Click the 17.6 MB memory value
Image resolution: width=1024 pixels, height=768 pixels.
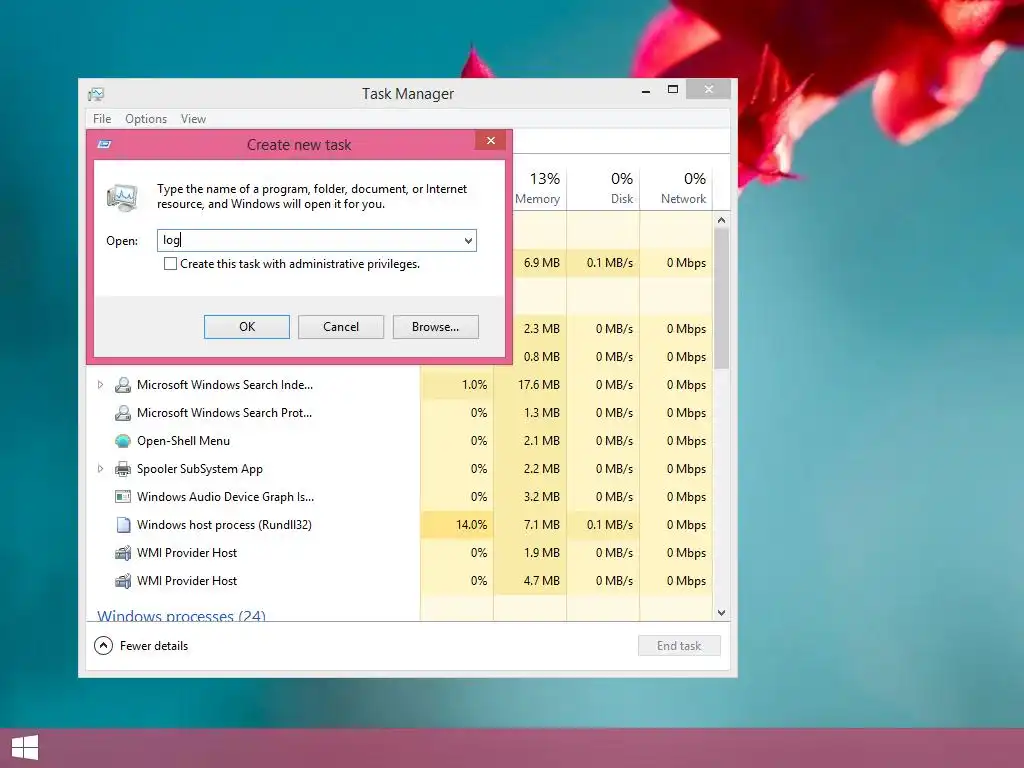(x=539, y=385)
